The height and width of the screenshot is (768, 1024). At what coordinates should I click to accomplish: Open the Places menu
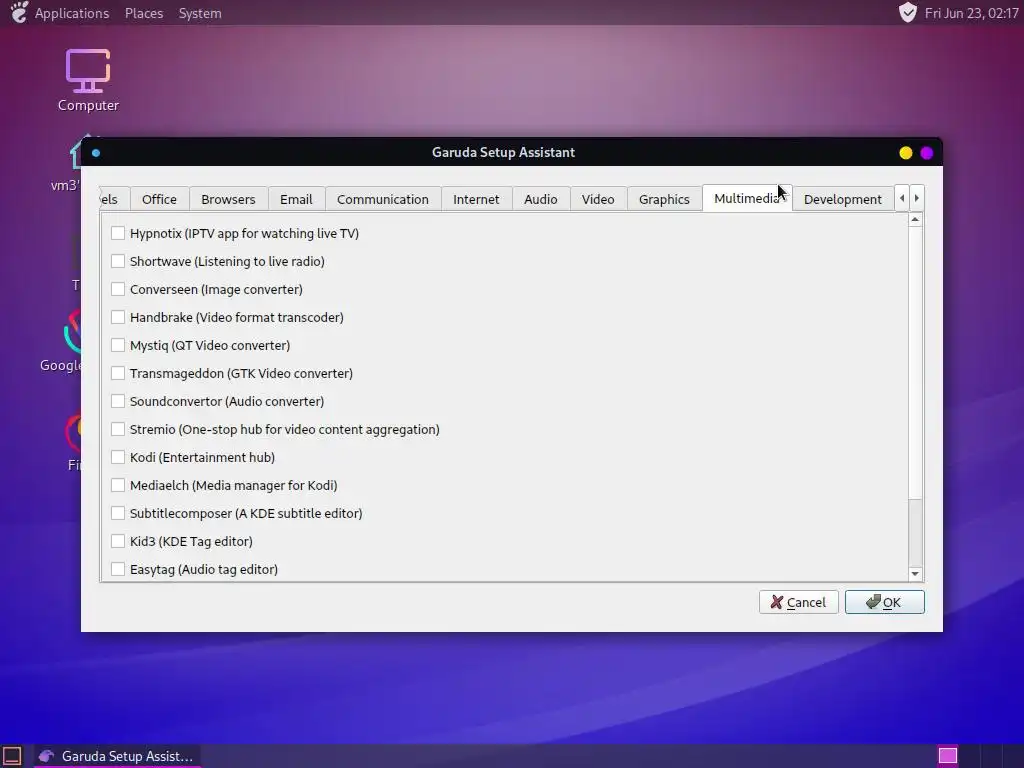(x=144, y=13)
